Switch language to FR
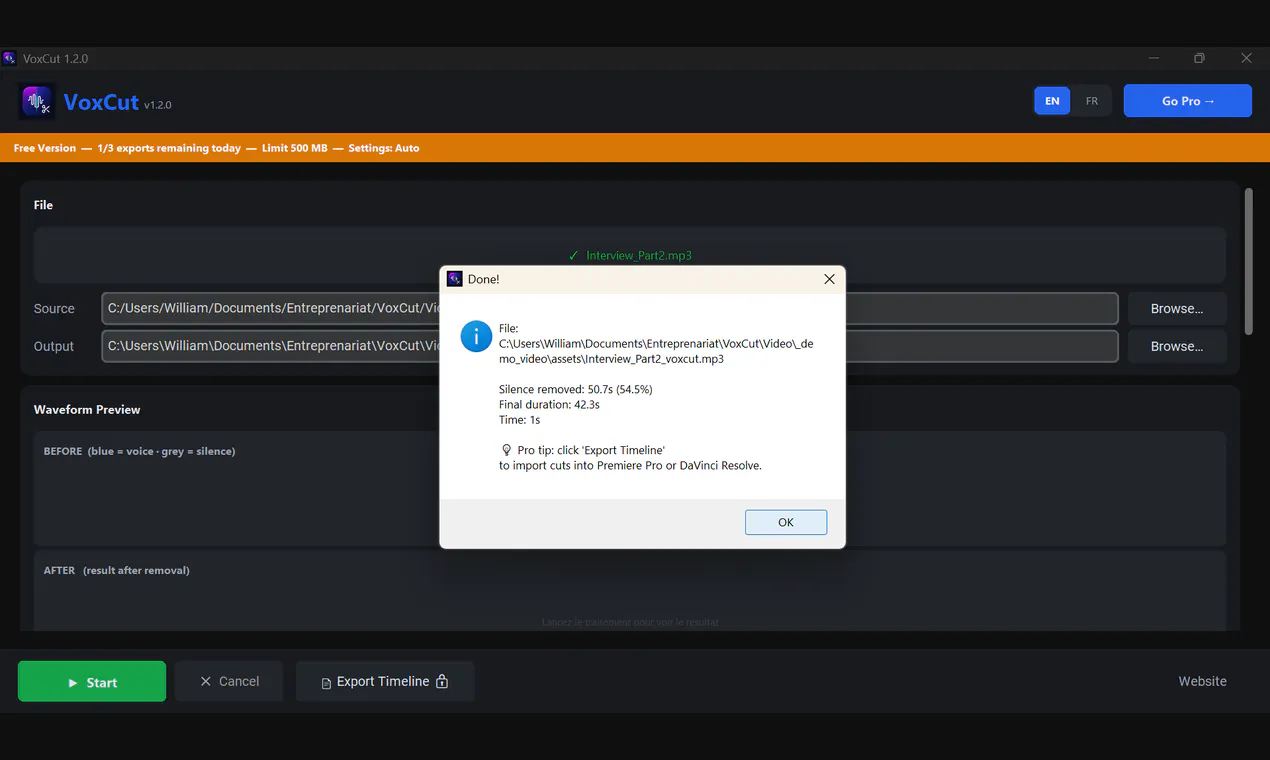This screenshot has width=1270, height=760. [1092, 101]
